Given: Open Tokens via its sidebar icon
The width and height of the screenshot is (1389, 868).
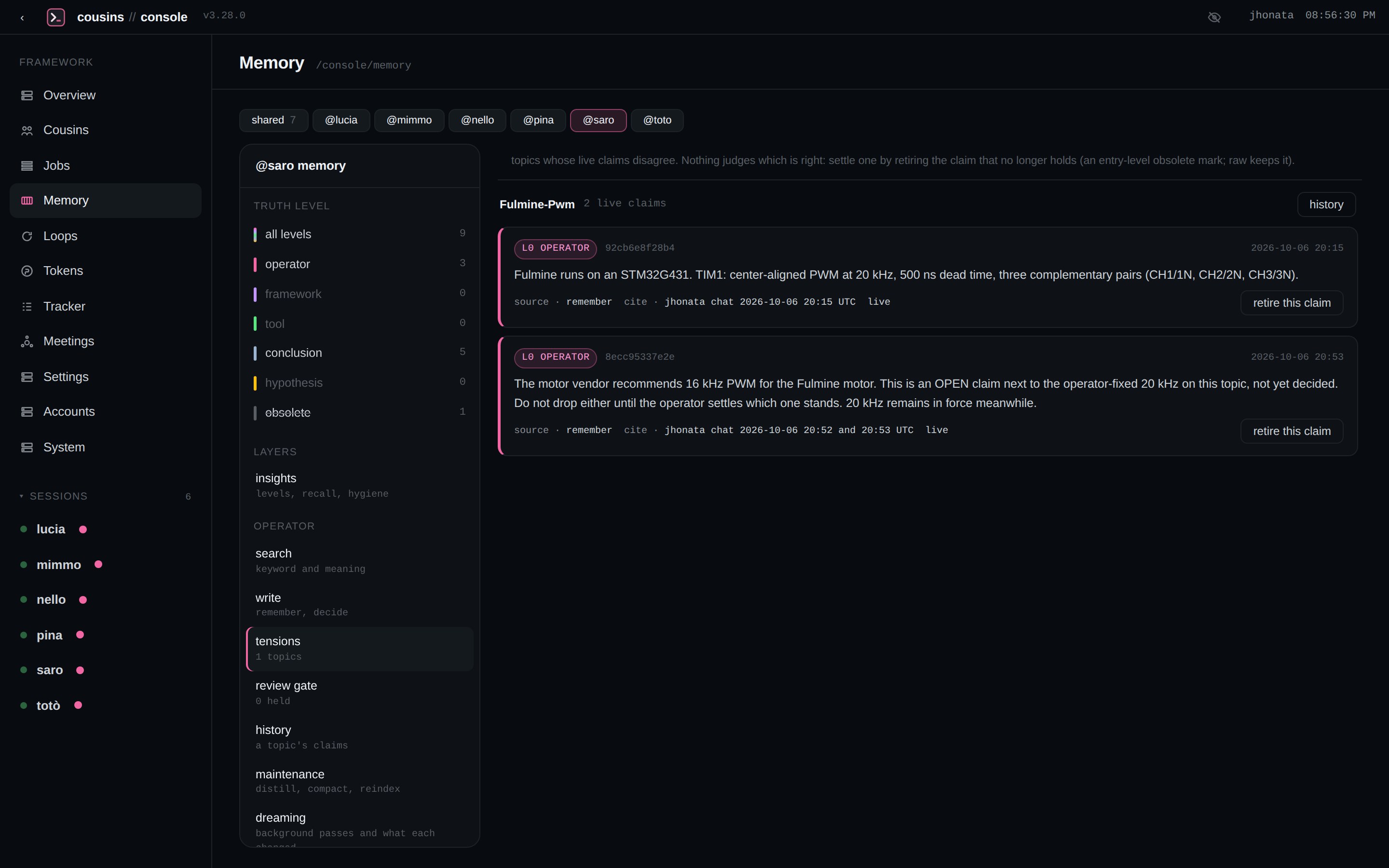Looking at the screenshot, I should 27,271.
